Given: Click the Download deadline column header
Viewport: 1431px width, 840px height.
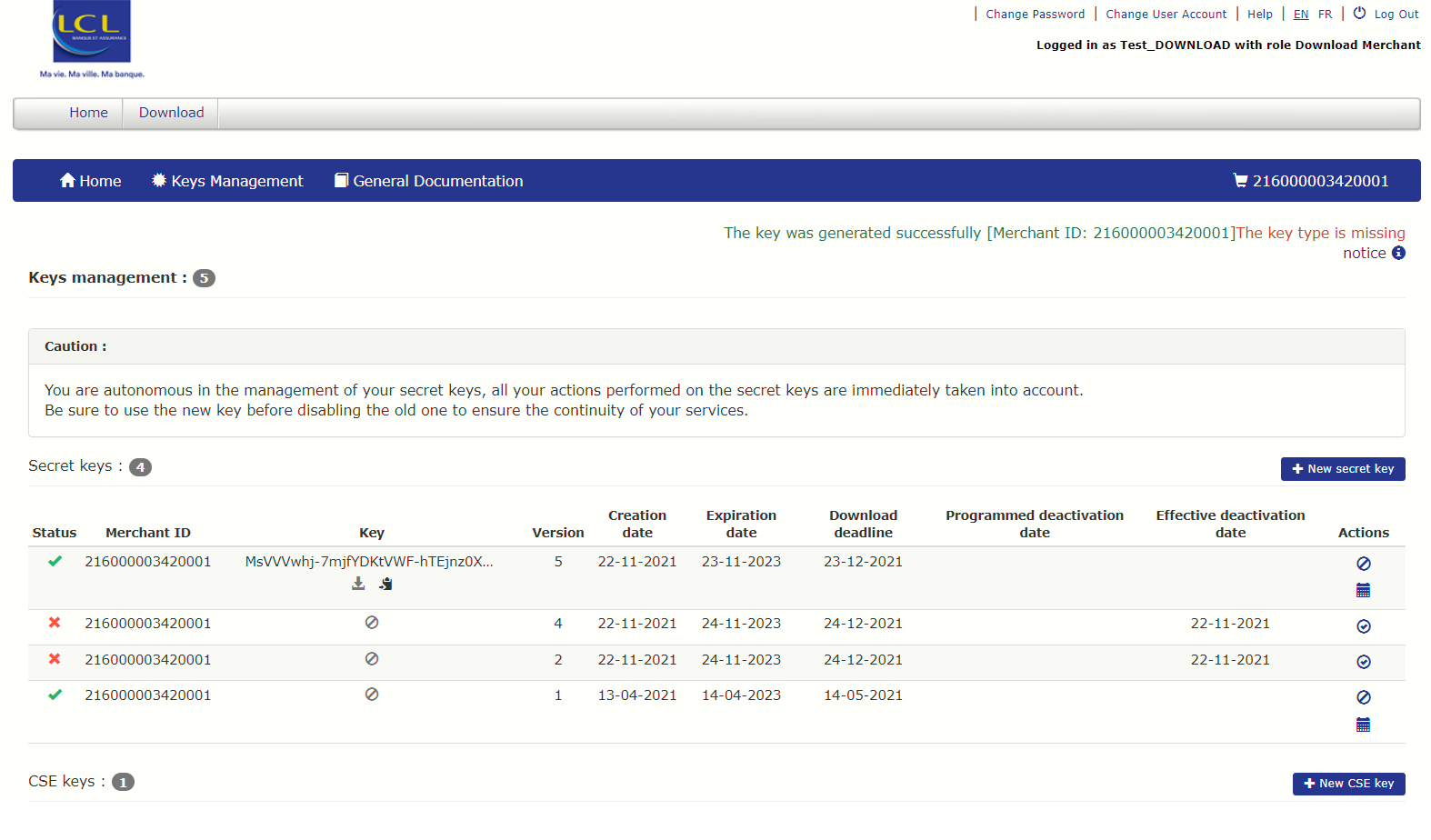Looking at the screenshot, I should pyautogui.click(x=864, y=524).
